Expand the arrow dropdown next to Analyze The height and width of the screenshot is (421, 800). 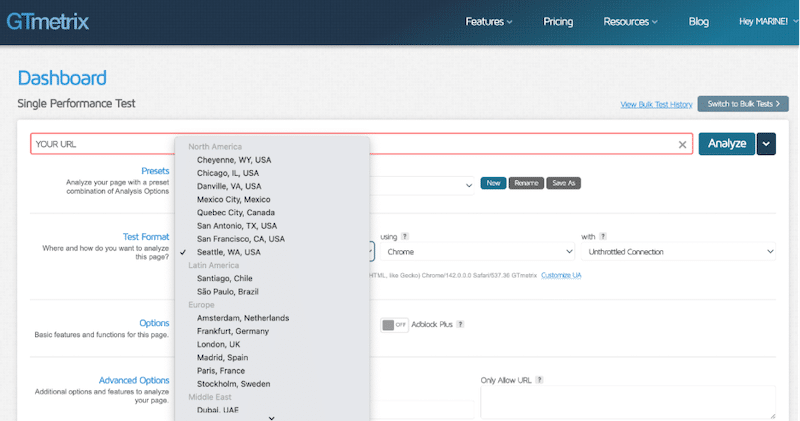(x=767, y=143)
